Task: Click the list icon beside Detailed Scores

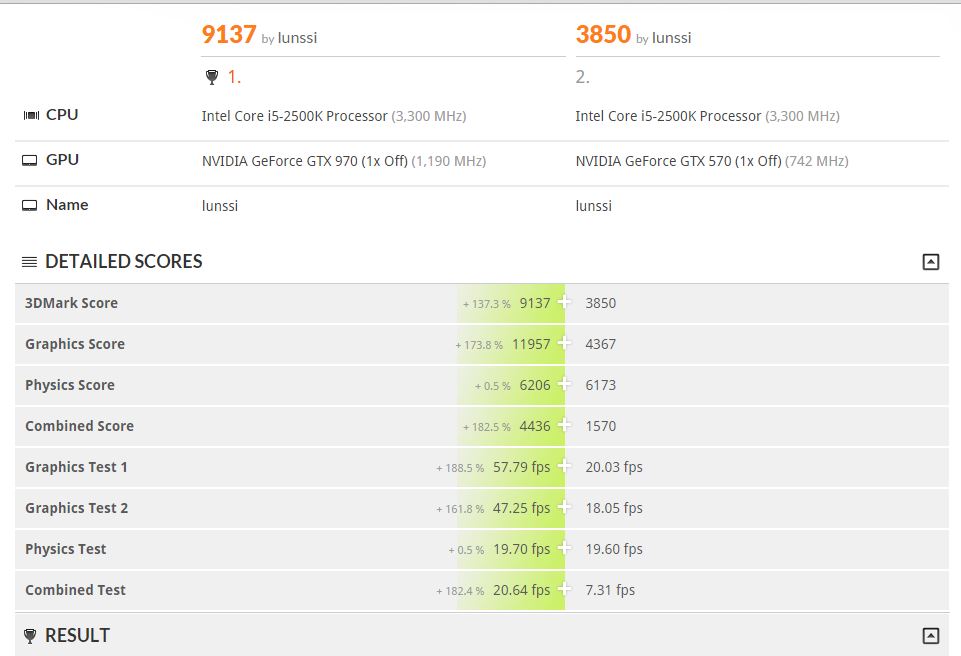Action: 30,262
